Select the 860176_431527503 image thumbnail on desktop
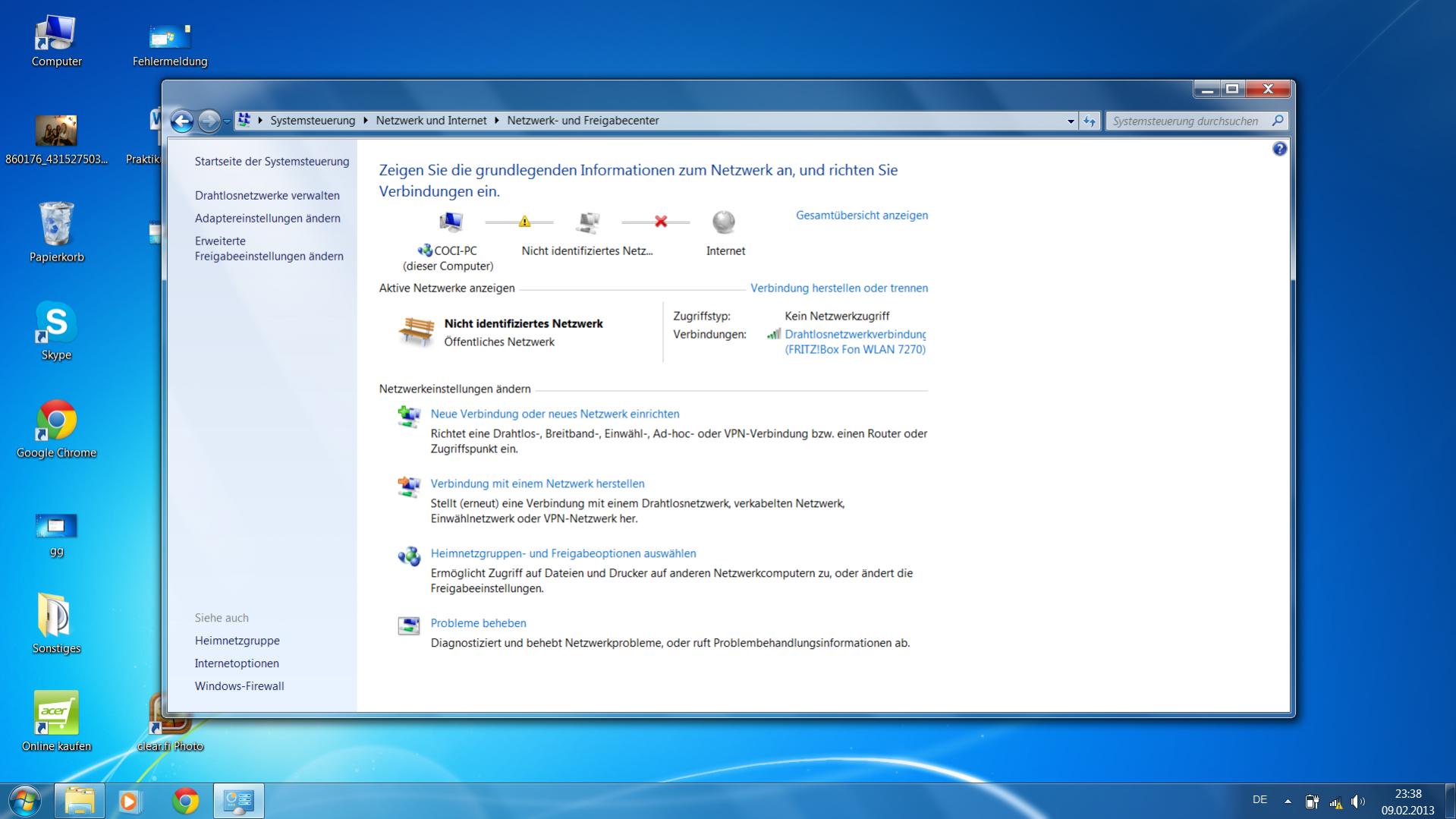Viewport: 1456px width, 819px height. click(x=56, y=140)
